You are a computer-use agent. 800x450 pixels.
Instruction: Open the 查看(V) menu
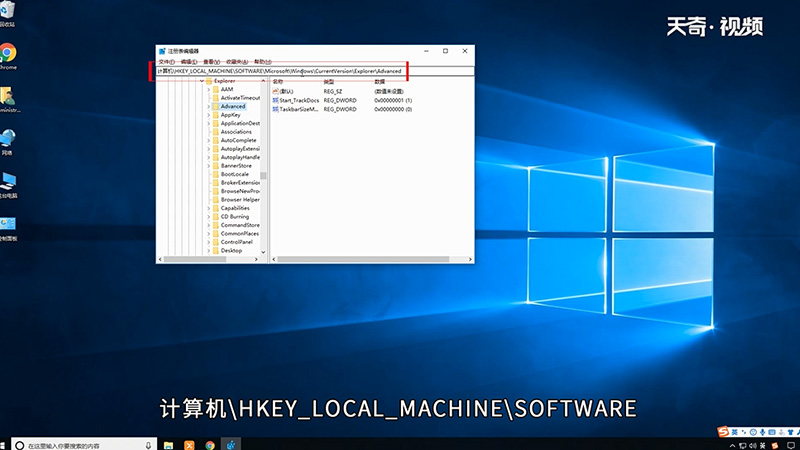pyautogui.click(x=212, y=62)
